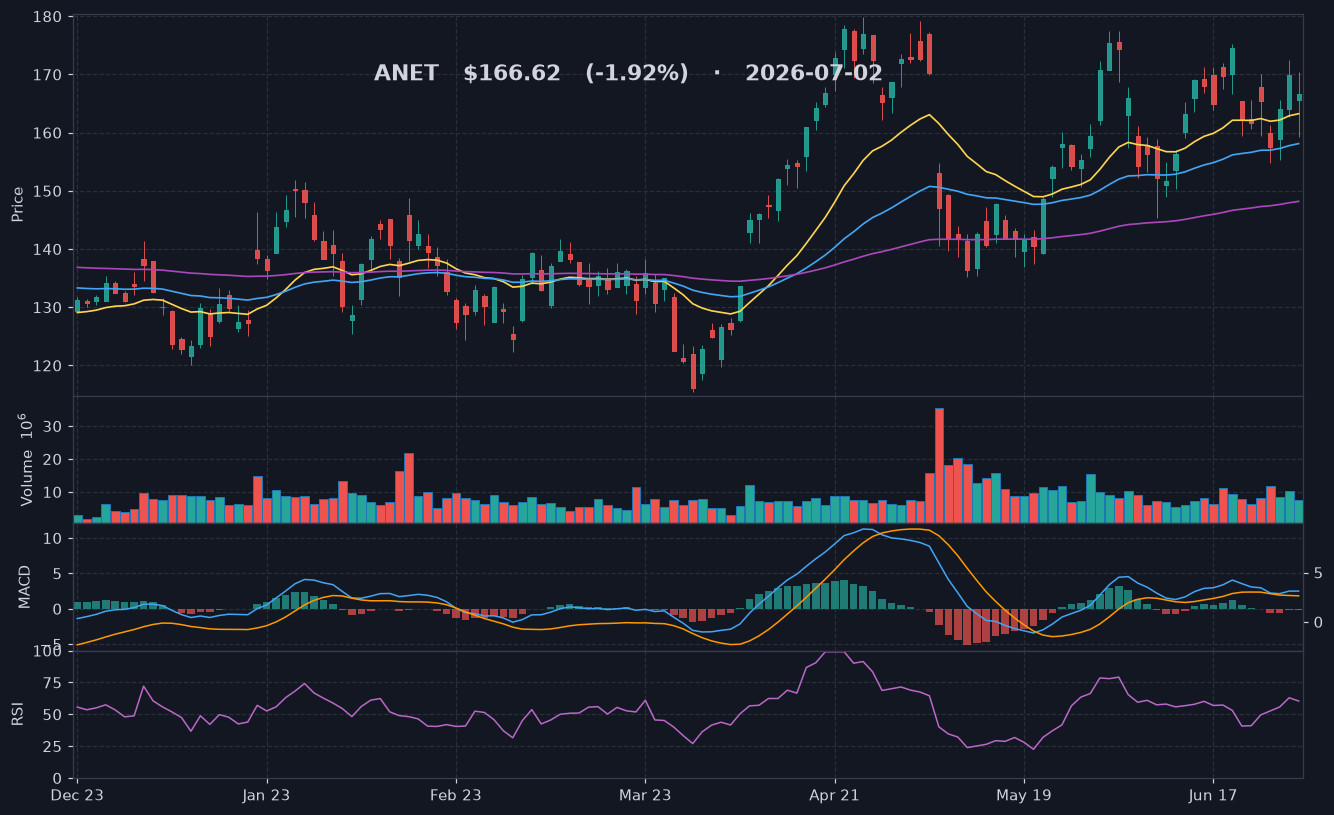Click the Mar 23 x-axis label
Viewport: 1334px width, 815px height.
(645, 796)
